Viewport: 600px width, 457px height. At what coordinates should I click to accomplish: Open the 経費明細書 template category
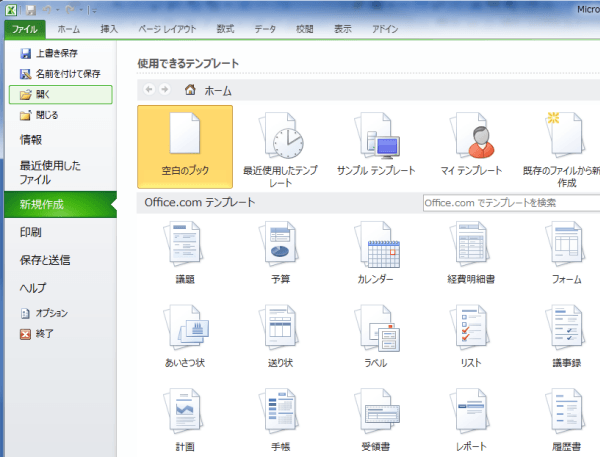(471, 245)
